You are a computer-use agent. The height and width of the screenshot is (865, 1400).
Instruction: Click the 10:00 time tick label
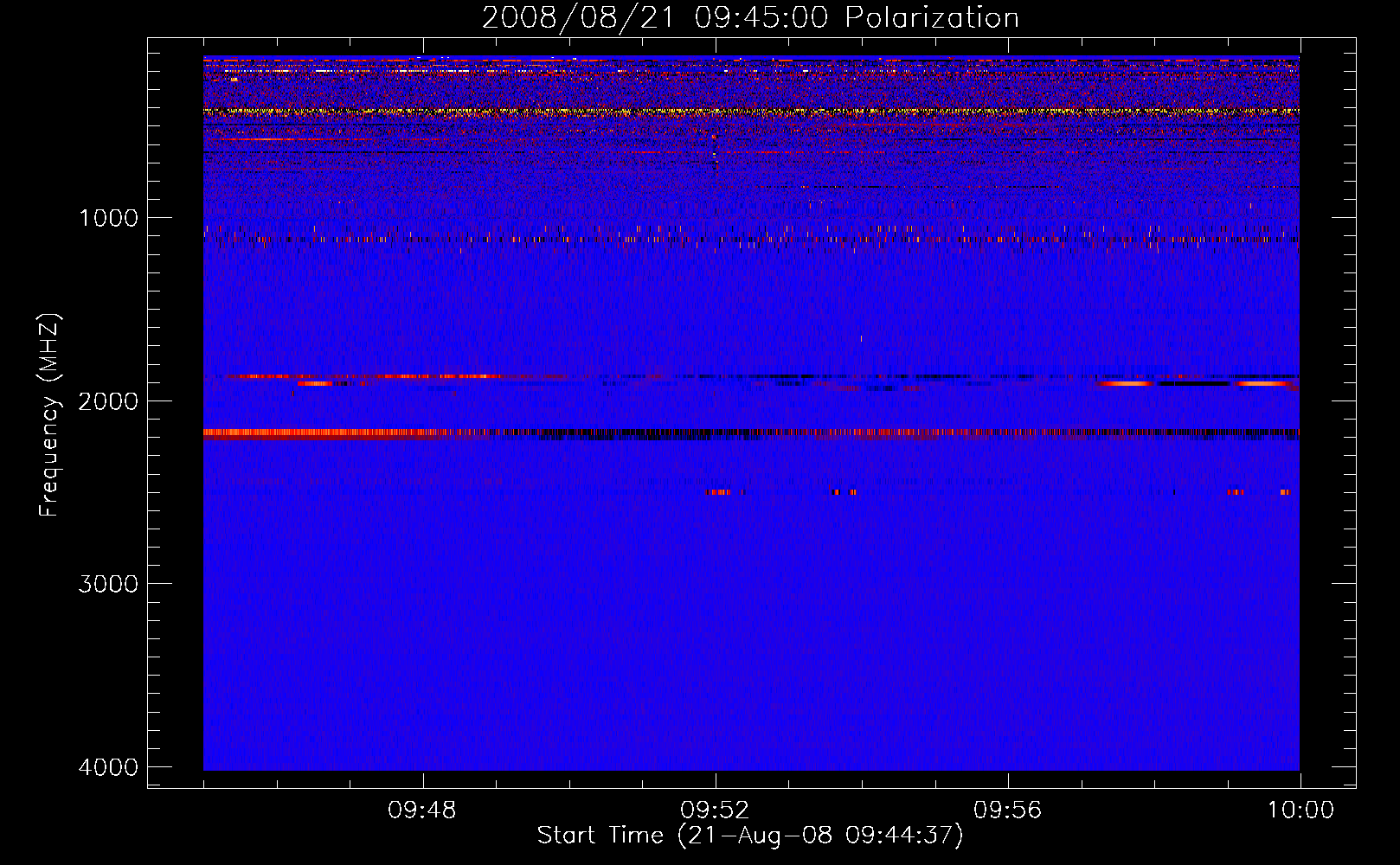point(1300,811)
